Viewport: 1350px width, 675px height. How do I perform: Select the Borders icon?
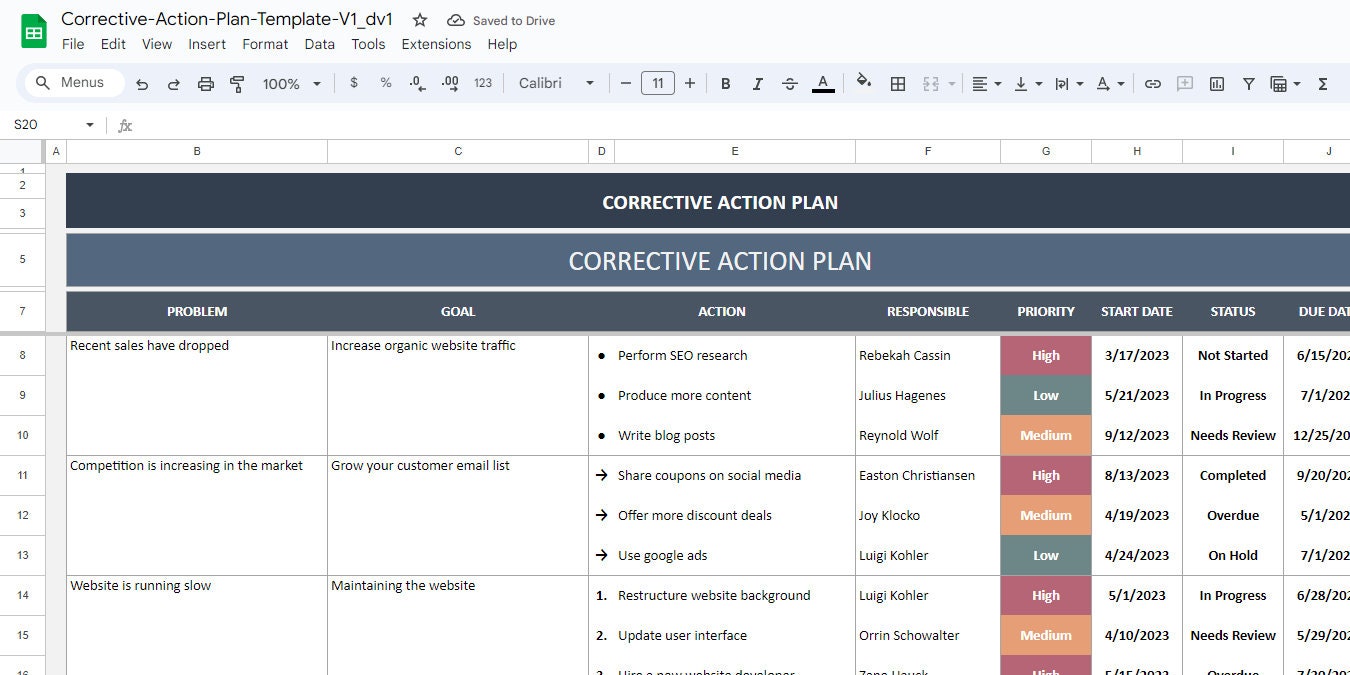point(898,83)
